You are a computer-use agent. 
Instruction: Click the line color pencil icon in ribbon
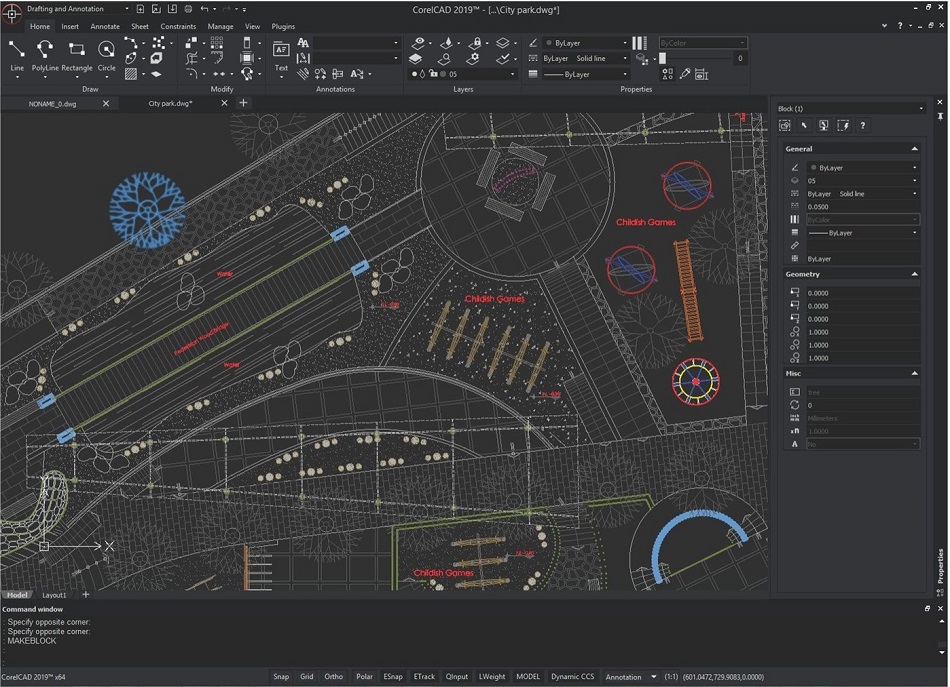click(x=533, y=43)
